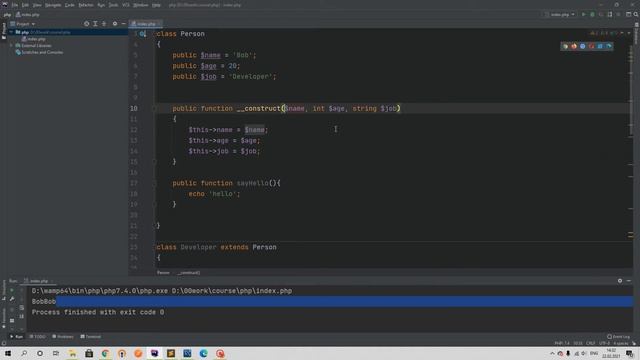Screen dimensions: 640x360
Task: Expand the External Libraries node
Action: click(11, 46)
